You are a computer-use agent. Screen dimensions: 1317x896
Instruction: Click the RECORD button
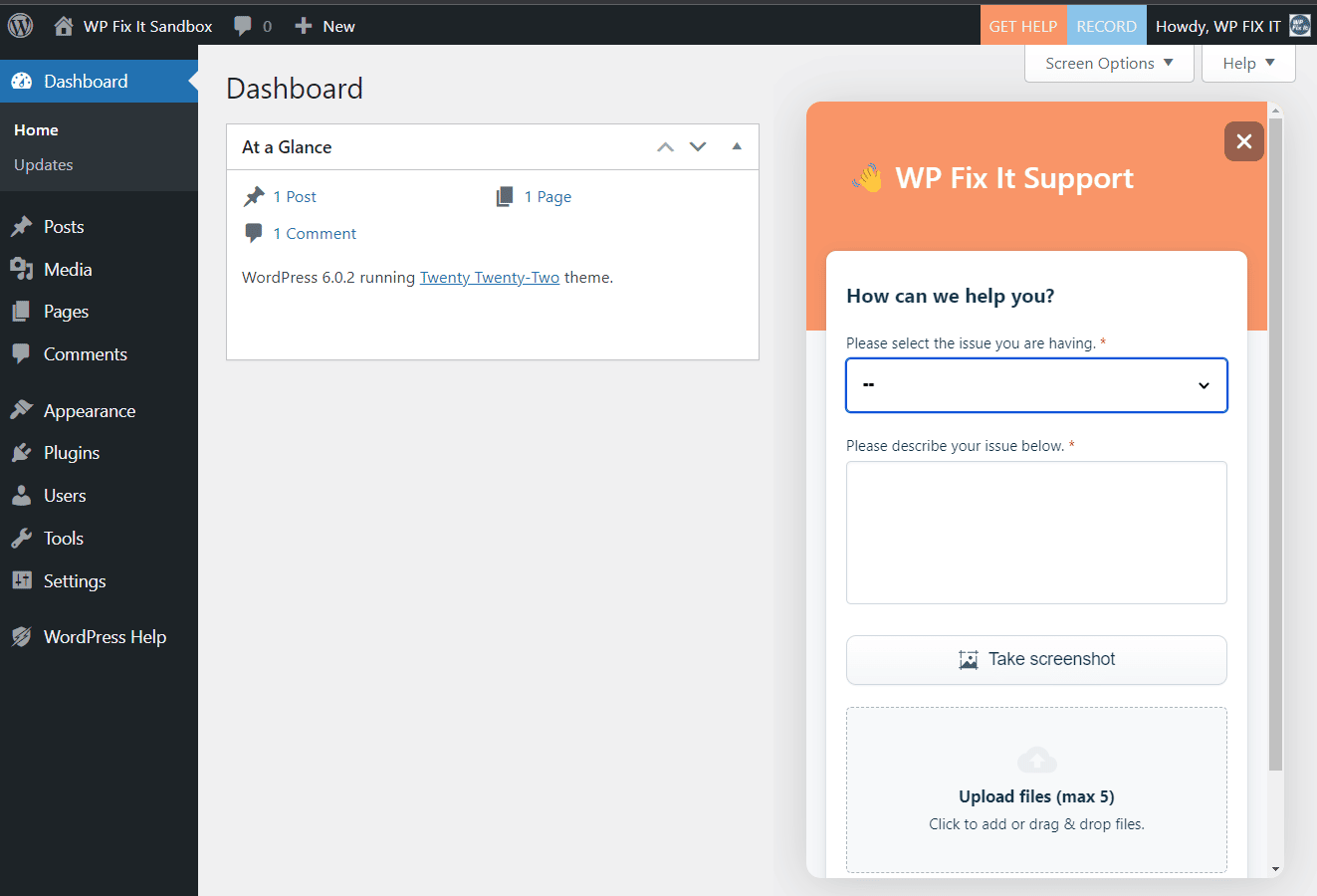[1106, 26]
